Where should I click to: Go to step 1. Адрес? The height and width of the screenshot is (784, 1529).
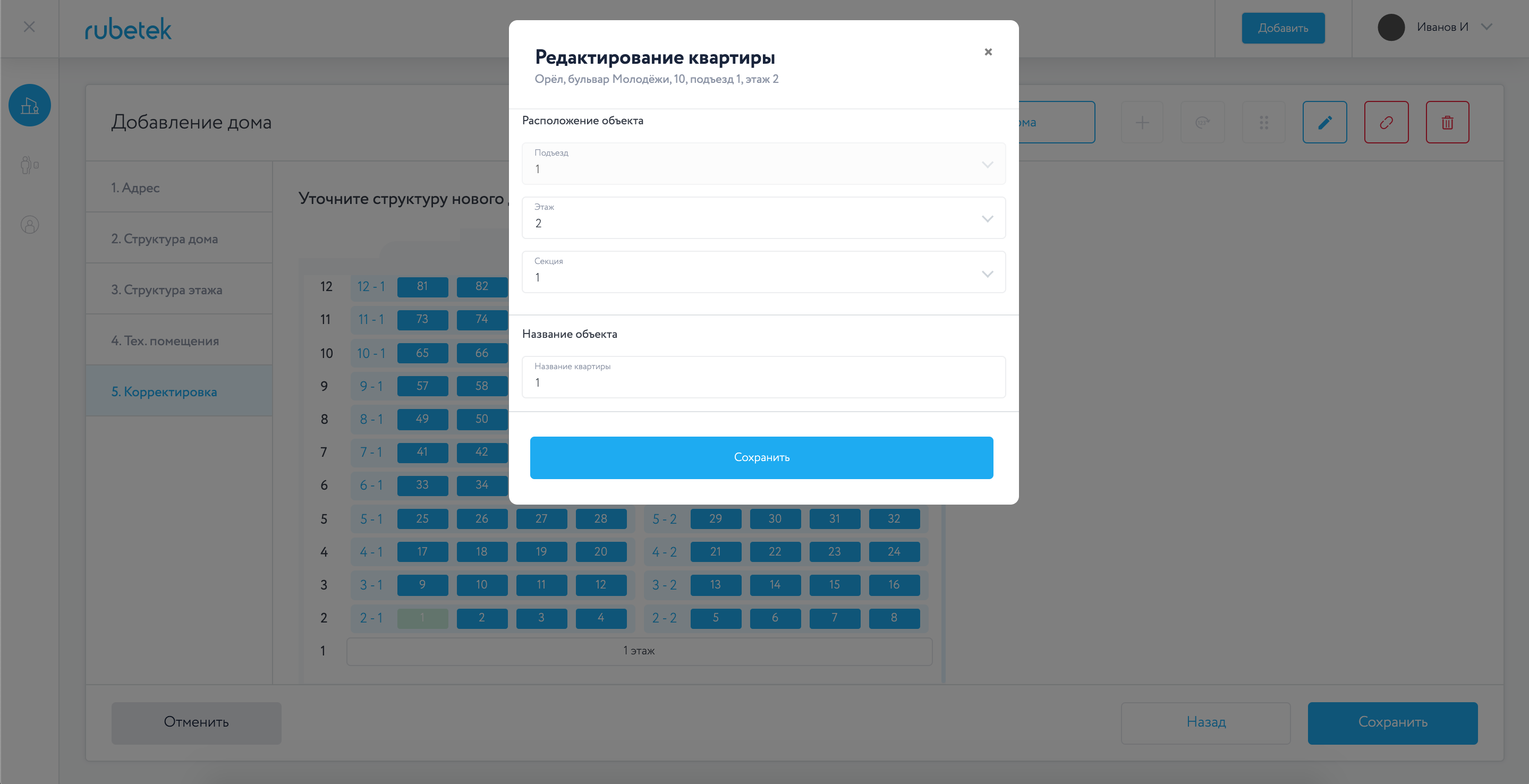point(179,188)
